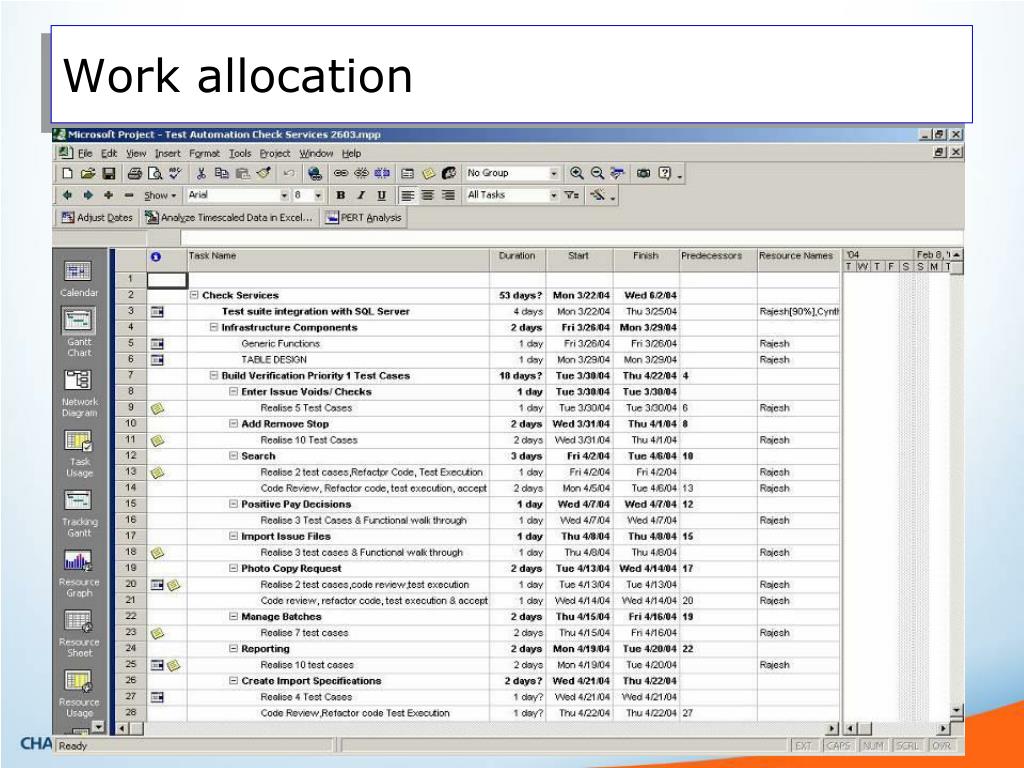The image size is (1024, 768).
Task: Open the No Group dropdown
Action: coord(554,174)
